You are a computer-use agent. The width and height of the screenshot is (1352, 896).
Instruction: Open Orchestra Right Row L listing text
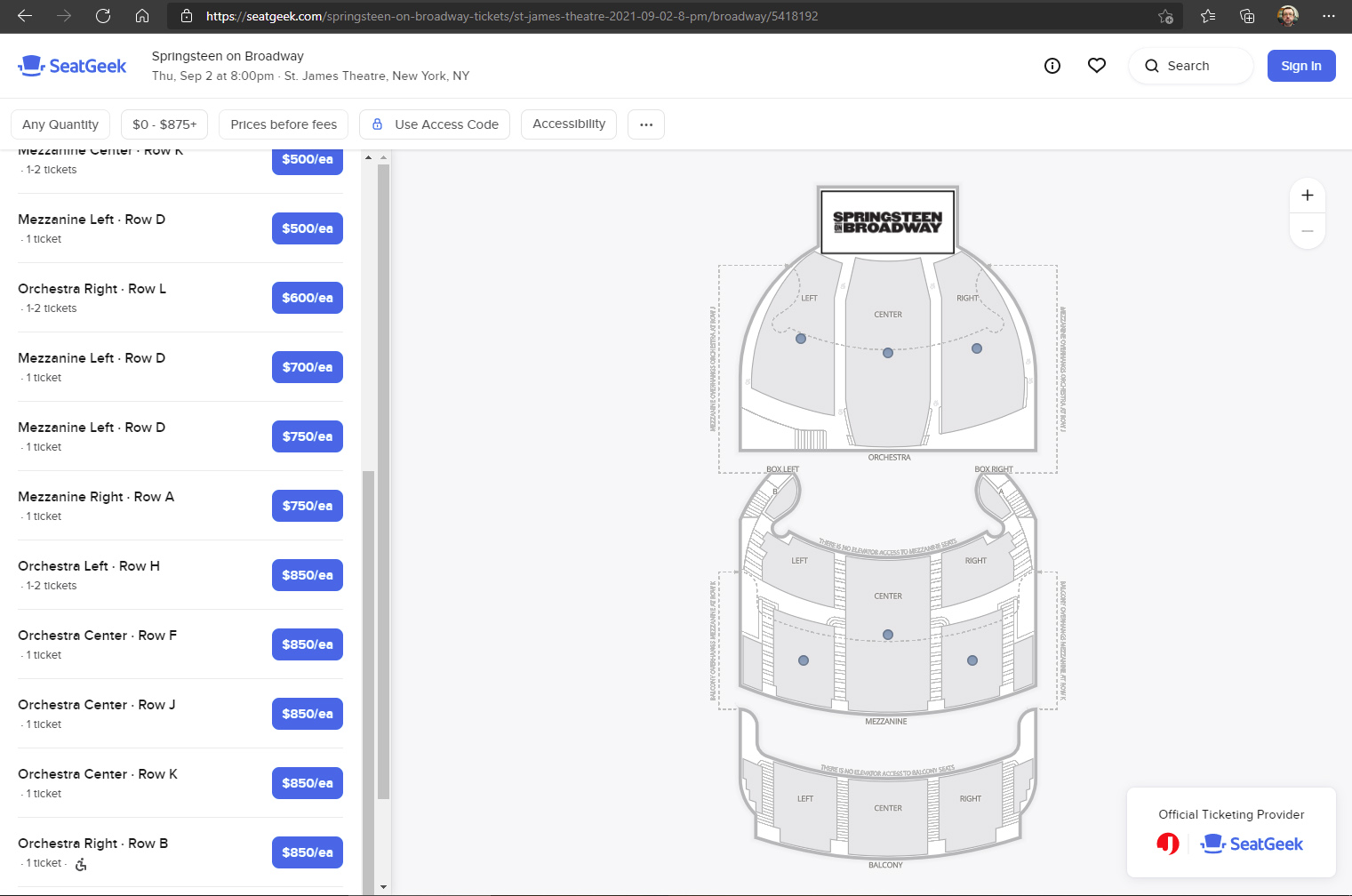coord(92,289)
